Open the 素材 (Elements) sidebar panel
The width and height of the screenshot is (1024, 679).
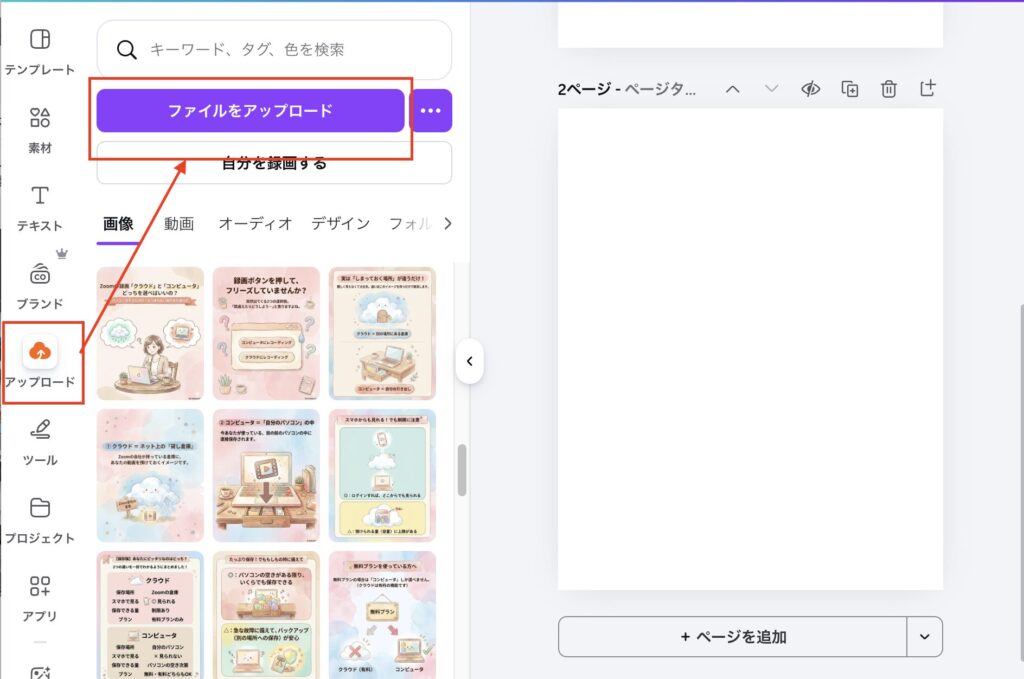40,128
